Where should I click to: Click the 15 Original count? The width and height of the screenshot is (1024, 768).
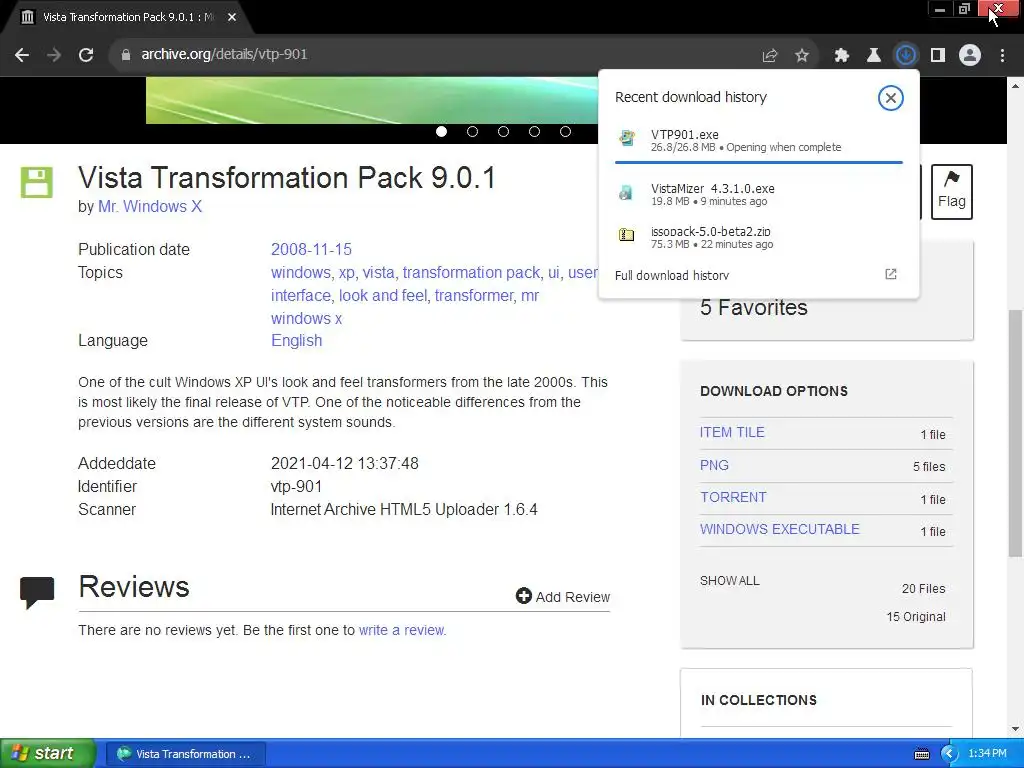point(916,616)
